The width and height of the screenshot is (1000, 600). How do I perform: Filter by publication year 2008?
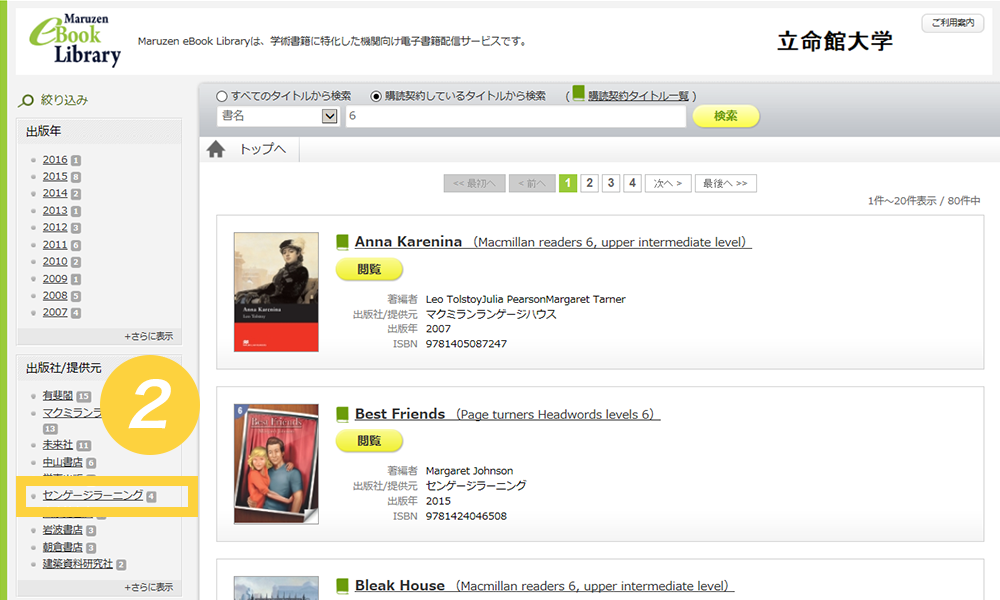coord(55,296)
